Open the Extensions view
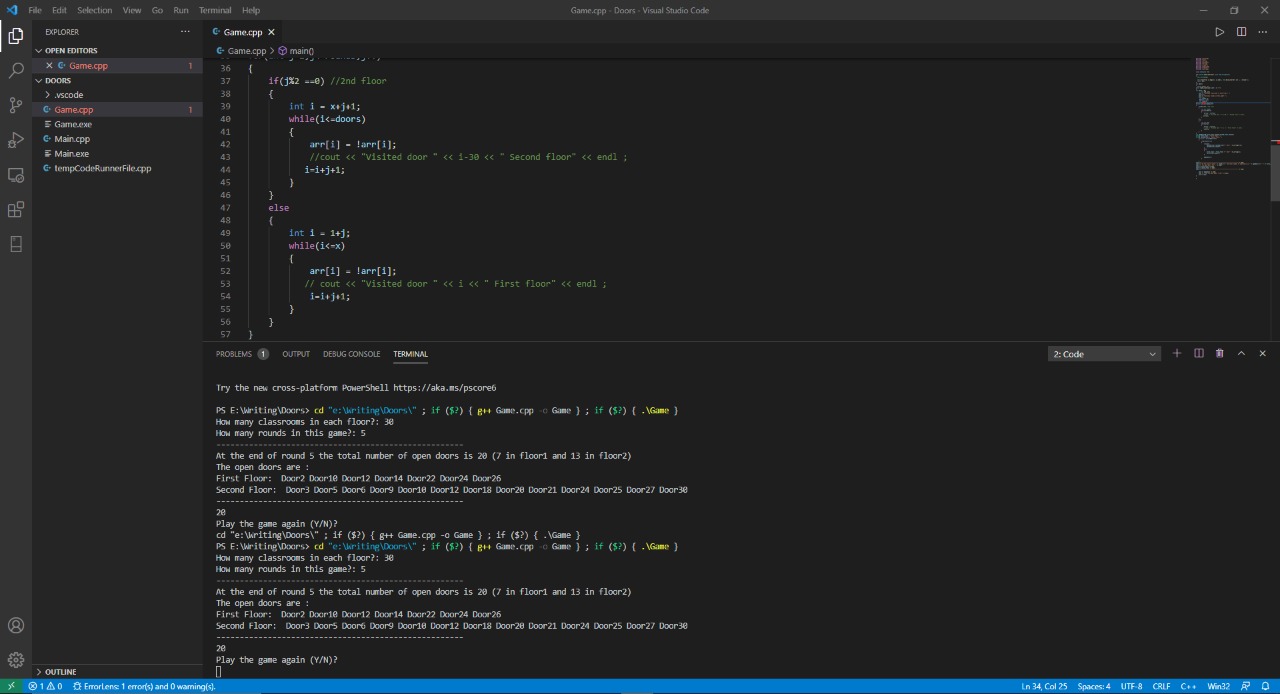1280x694 pixels. [16, 209]
